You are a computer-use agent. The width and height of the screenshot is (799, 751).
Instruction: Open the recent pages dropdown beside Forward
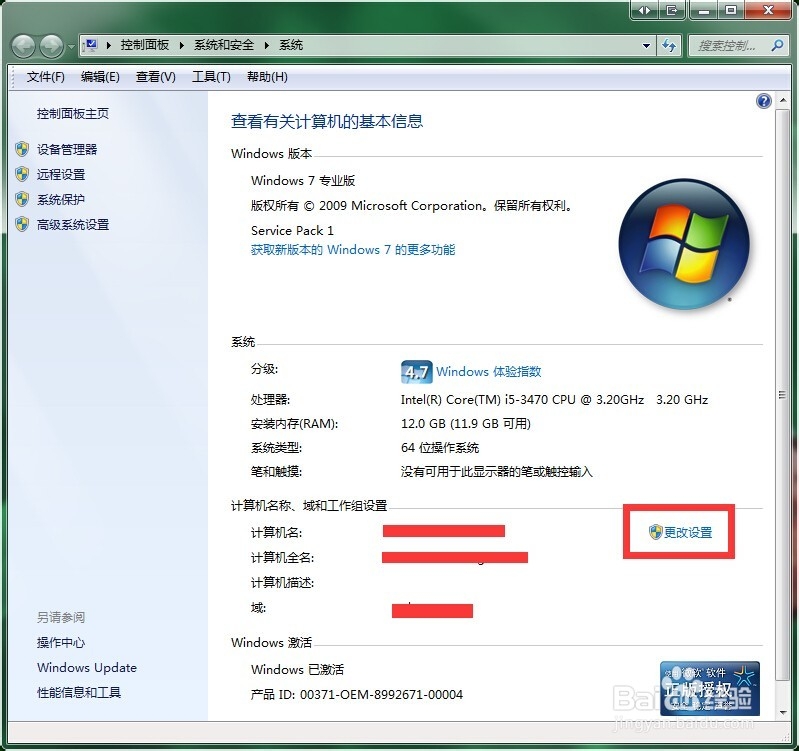click(x=71, y=46)
